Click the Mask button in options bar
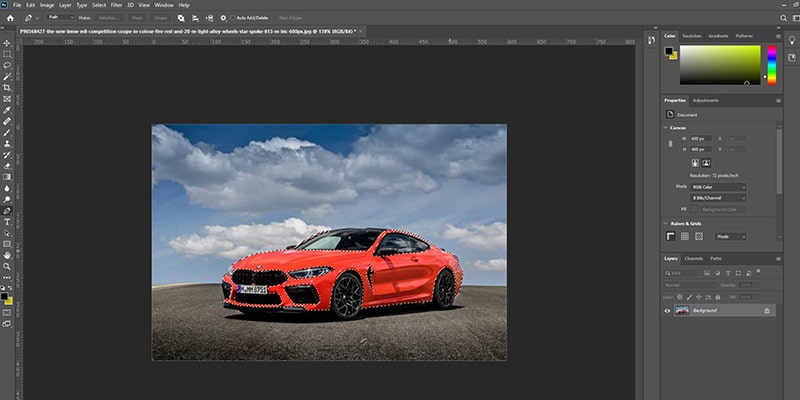The width and height of the screenshot is (800, 400). click(137, 18)
